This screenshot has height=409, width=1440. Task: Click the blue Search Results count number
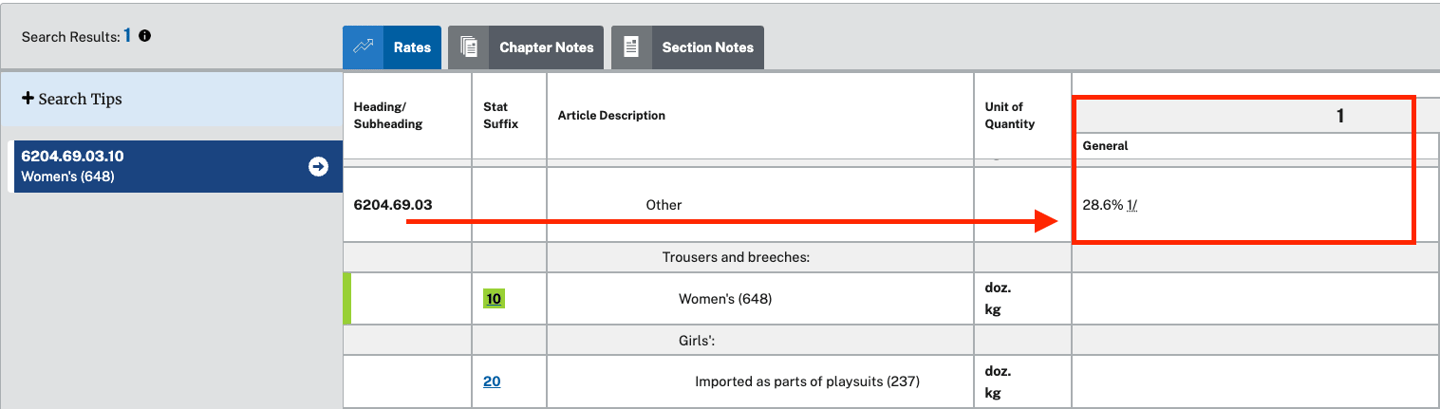point(128,36)
